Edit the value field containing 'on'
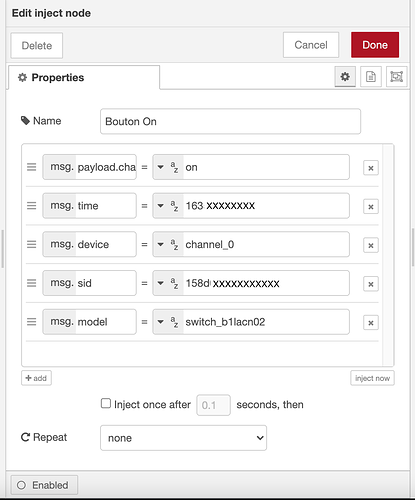Screen dimensions: 415x500 (x=266, y=167)
